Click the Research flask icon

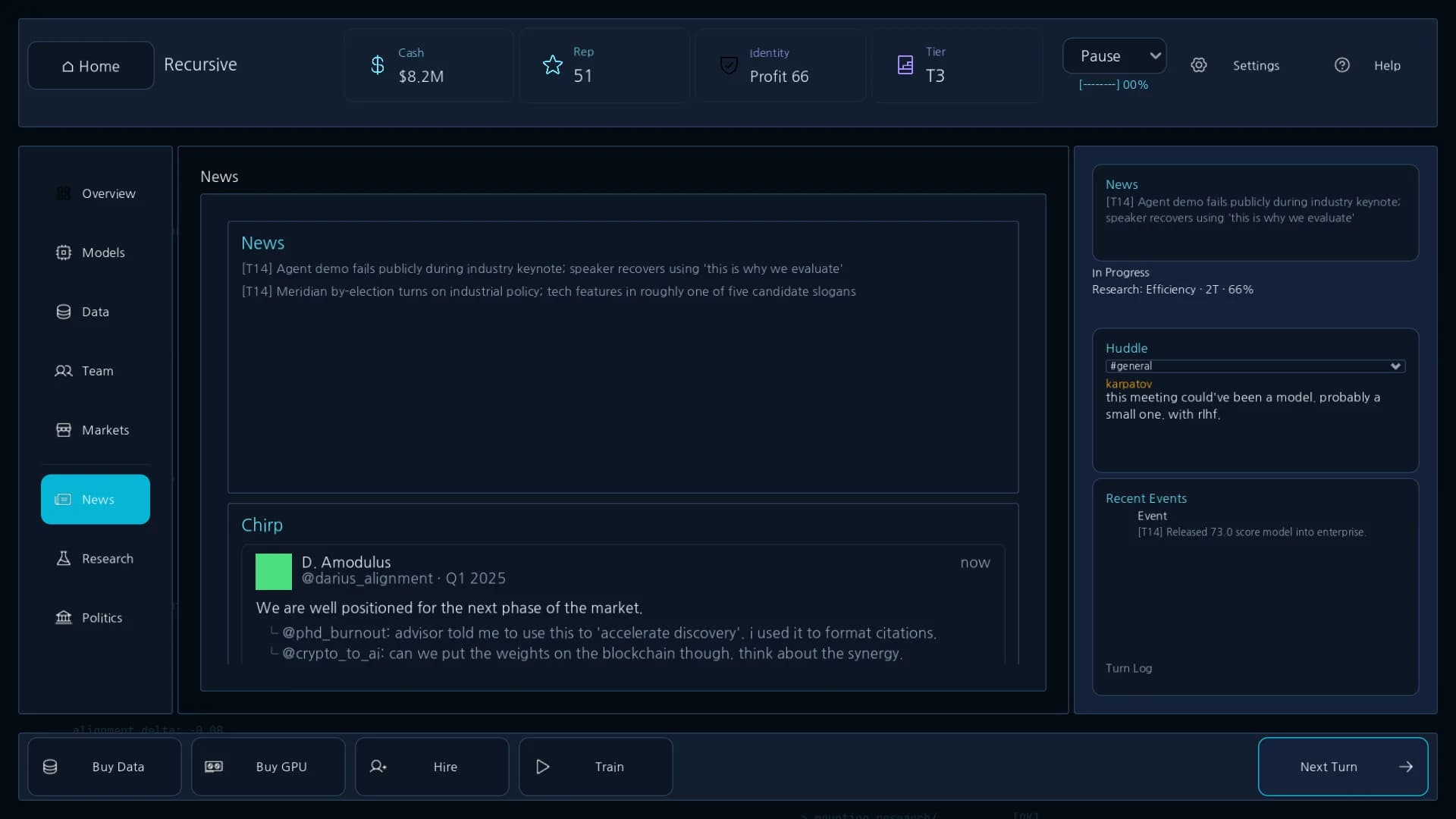pos(64,559)
